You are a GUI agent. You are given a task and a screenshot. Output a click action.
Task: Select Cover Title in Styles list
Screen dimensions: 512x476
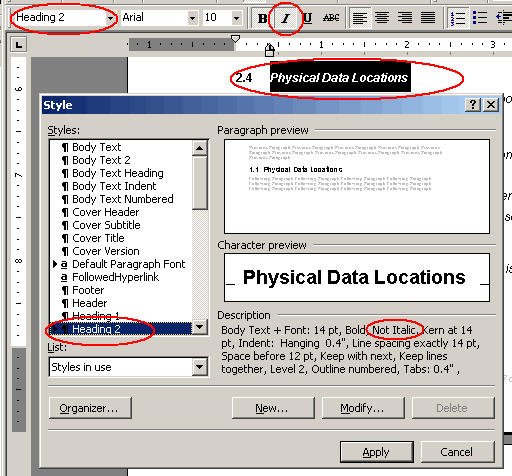(x=98, y=238)
